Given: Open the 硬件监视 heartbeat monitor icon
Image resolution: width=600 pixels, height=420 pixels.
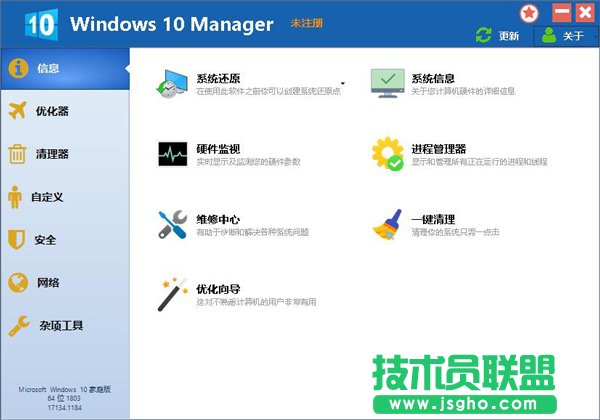Looking at the screenshot, I should tap(173, 154).
